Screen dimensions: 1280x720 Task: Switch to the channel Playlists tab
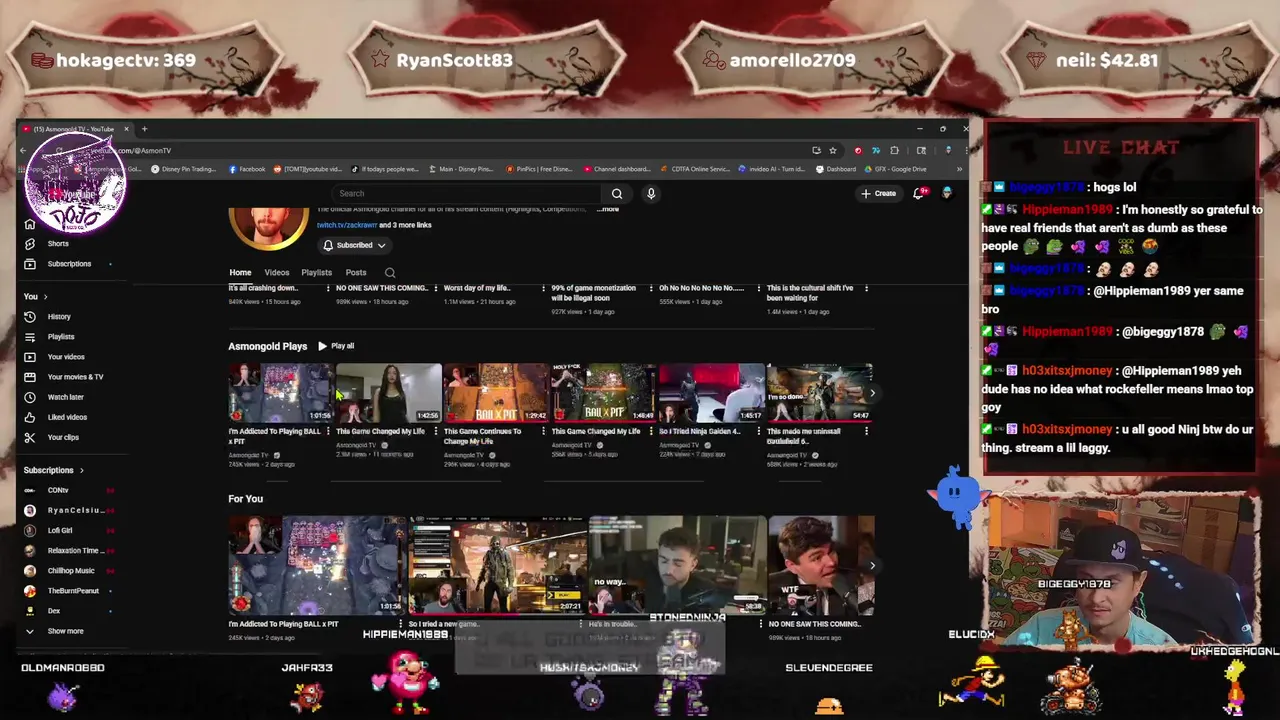316,273
